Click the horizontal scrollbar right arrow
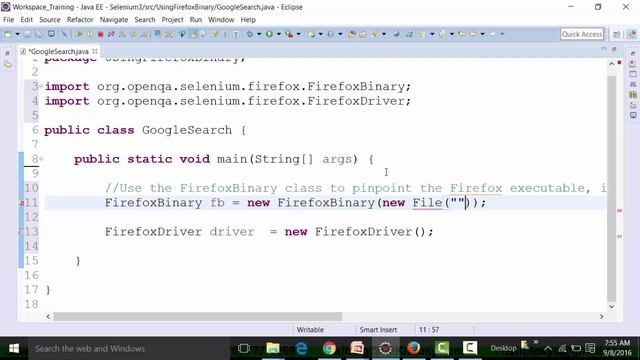 [601, 316]
